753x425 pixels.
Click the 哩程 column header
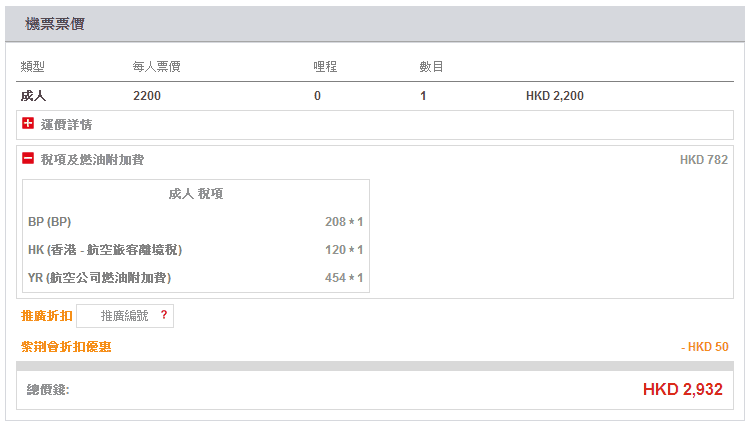coord(325,67)
